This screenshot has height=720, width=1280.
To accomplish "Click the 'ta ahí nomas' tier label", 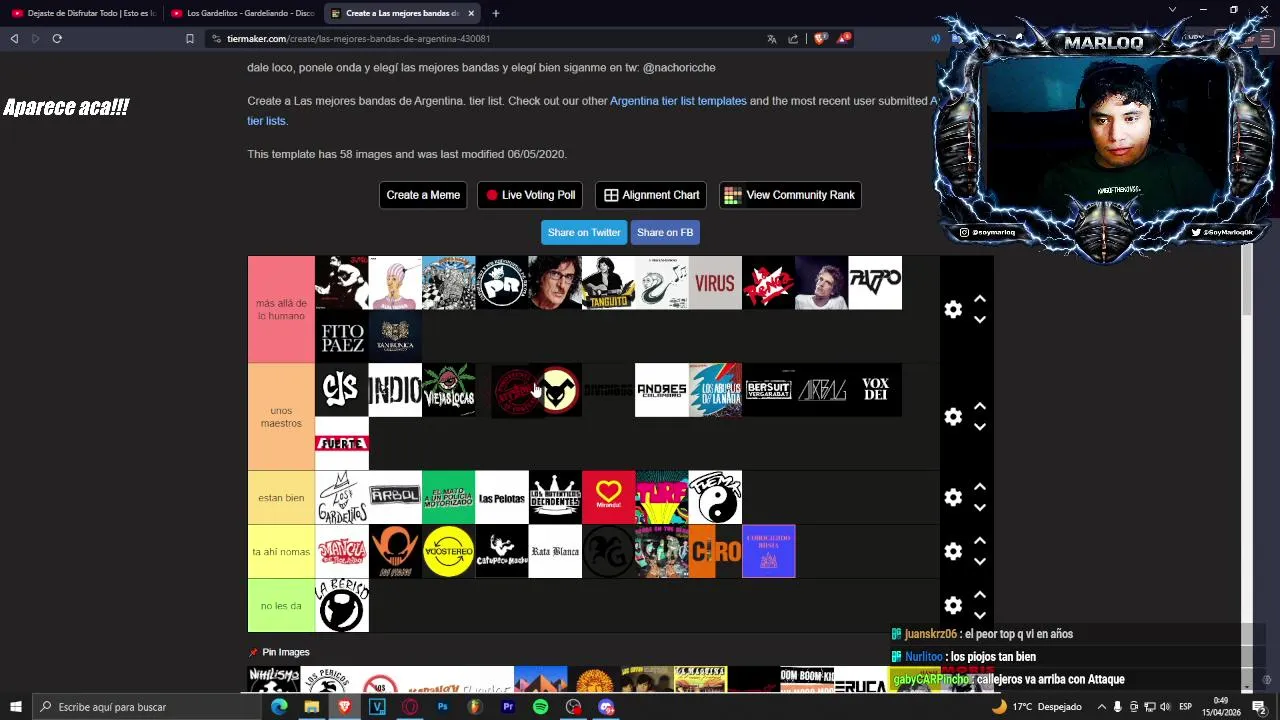I will click(281, 552).
